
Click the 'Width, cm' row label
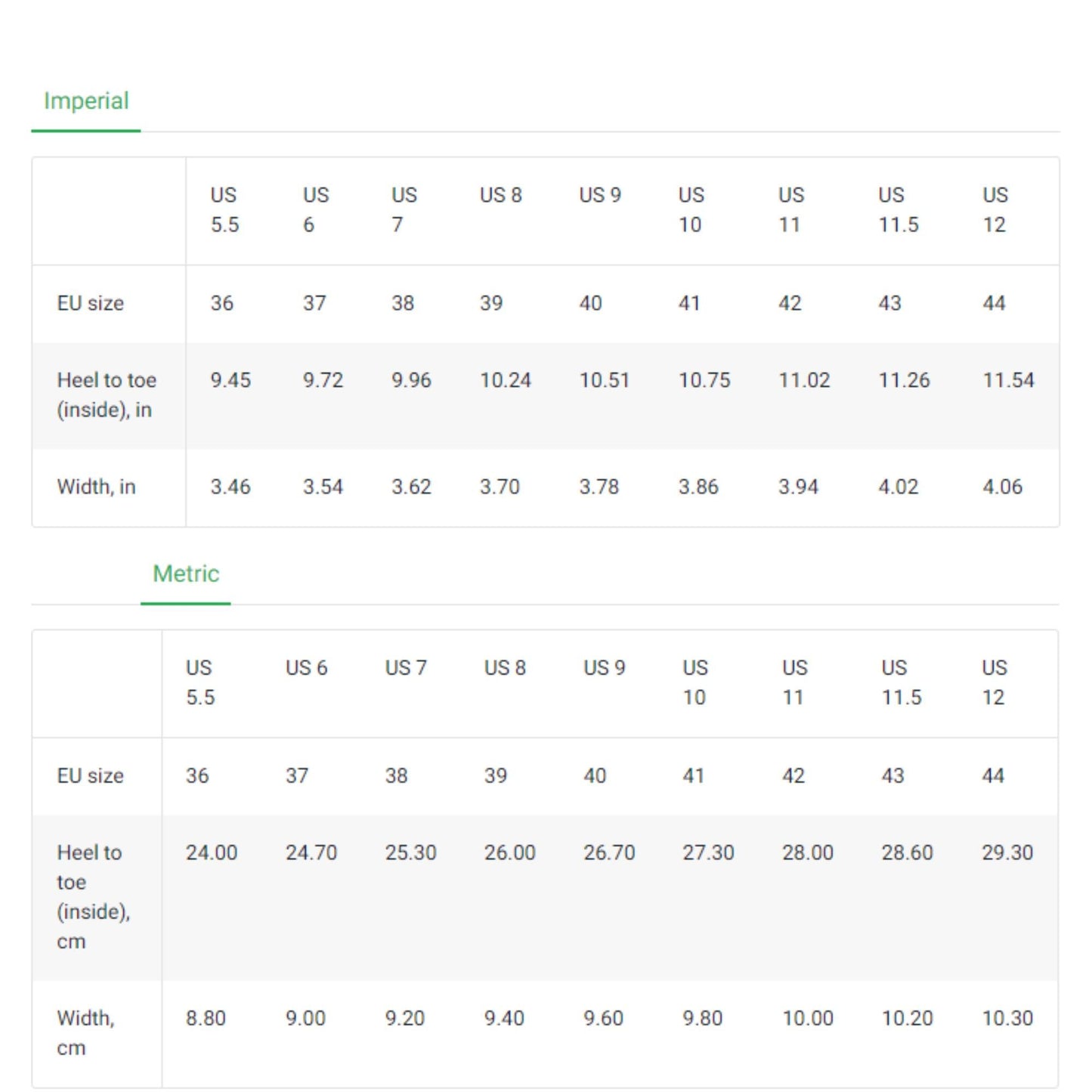85,1033
